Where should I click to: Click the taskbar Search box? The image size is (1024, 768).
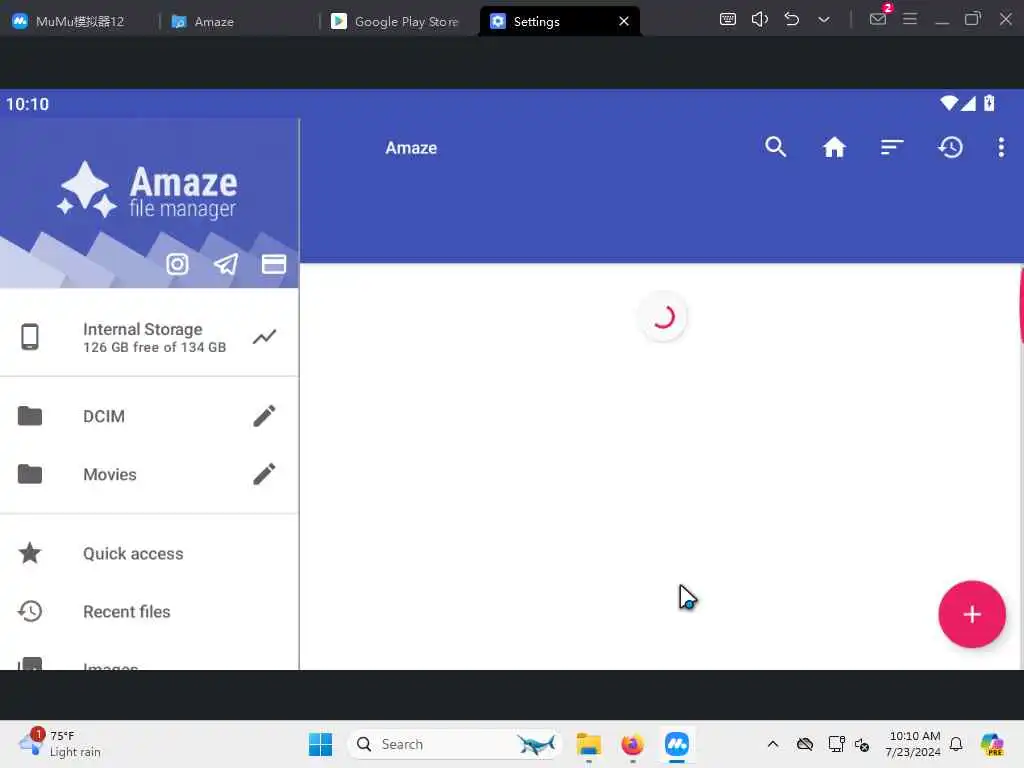pos(456,744)
